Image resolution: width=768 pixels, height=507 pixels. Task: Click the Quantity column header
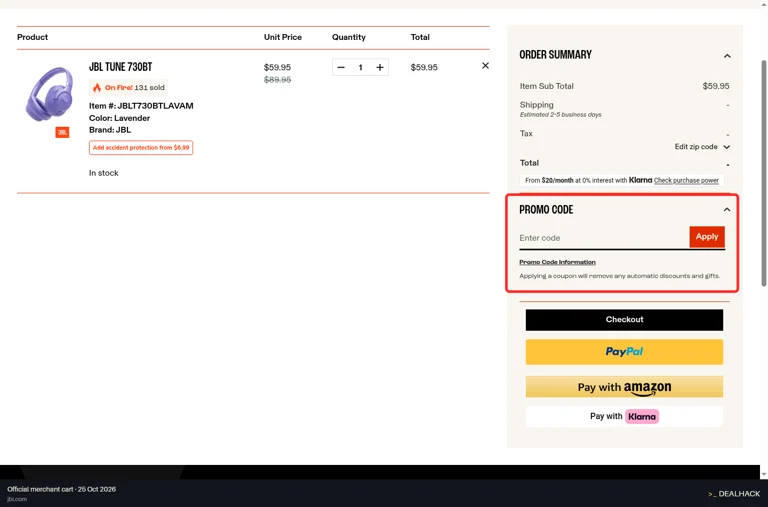(349, 37)
